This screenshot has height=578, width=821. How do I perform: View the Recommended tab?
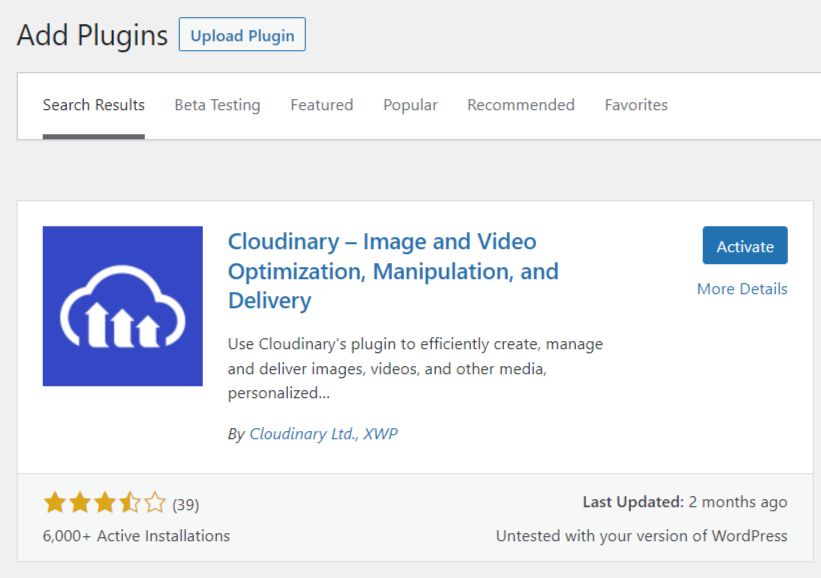[521, 105]
